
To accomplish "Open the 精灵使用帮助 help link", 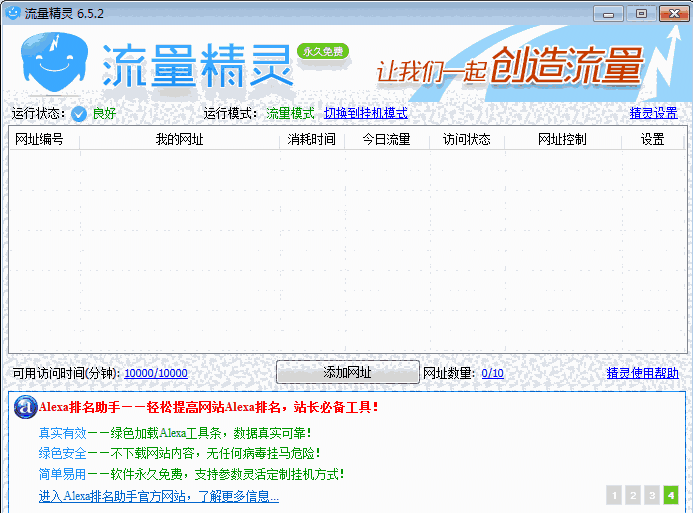I will tap(642, 374).
